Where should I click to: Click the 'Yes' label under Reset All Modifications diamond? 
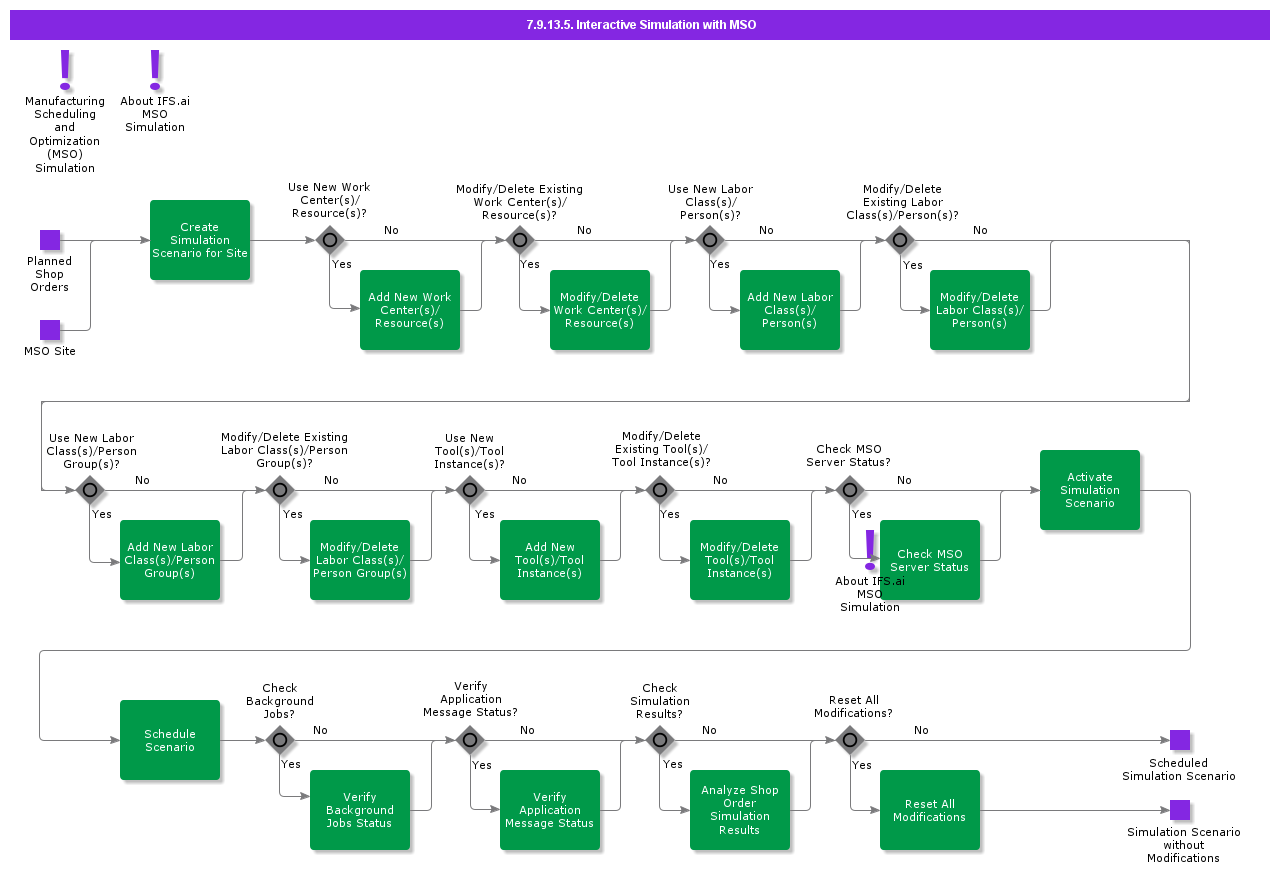coord(862,765)
